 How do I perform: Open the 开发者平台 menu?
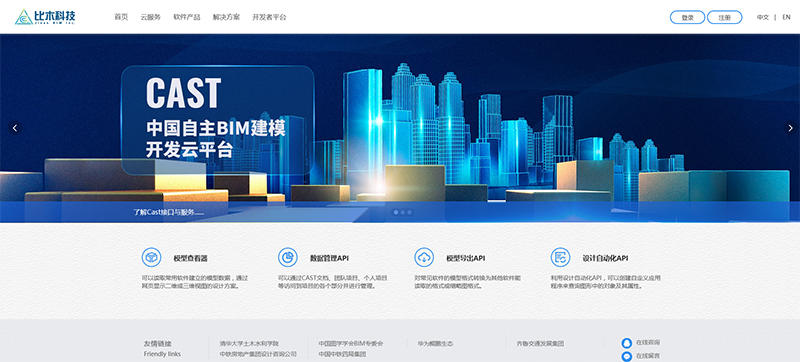pos(269,17)
